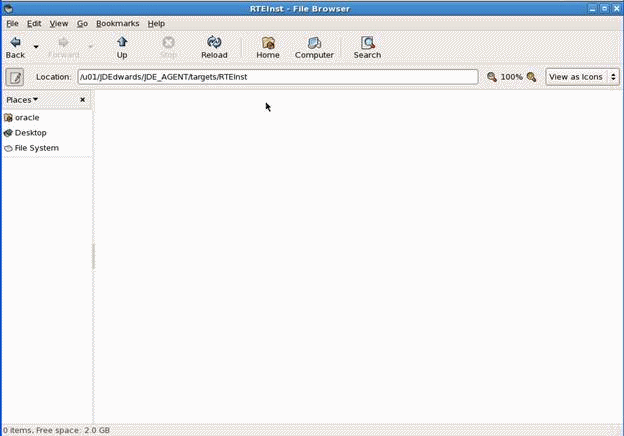This screenshot has width=624, height=436.
Task: Zoom in with the magnifier icon
Action: 531,77
